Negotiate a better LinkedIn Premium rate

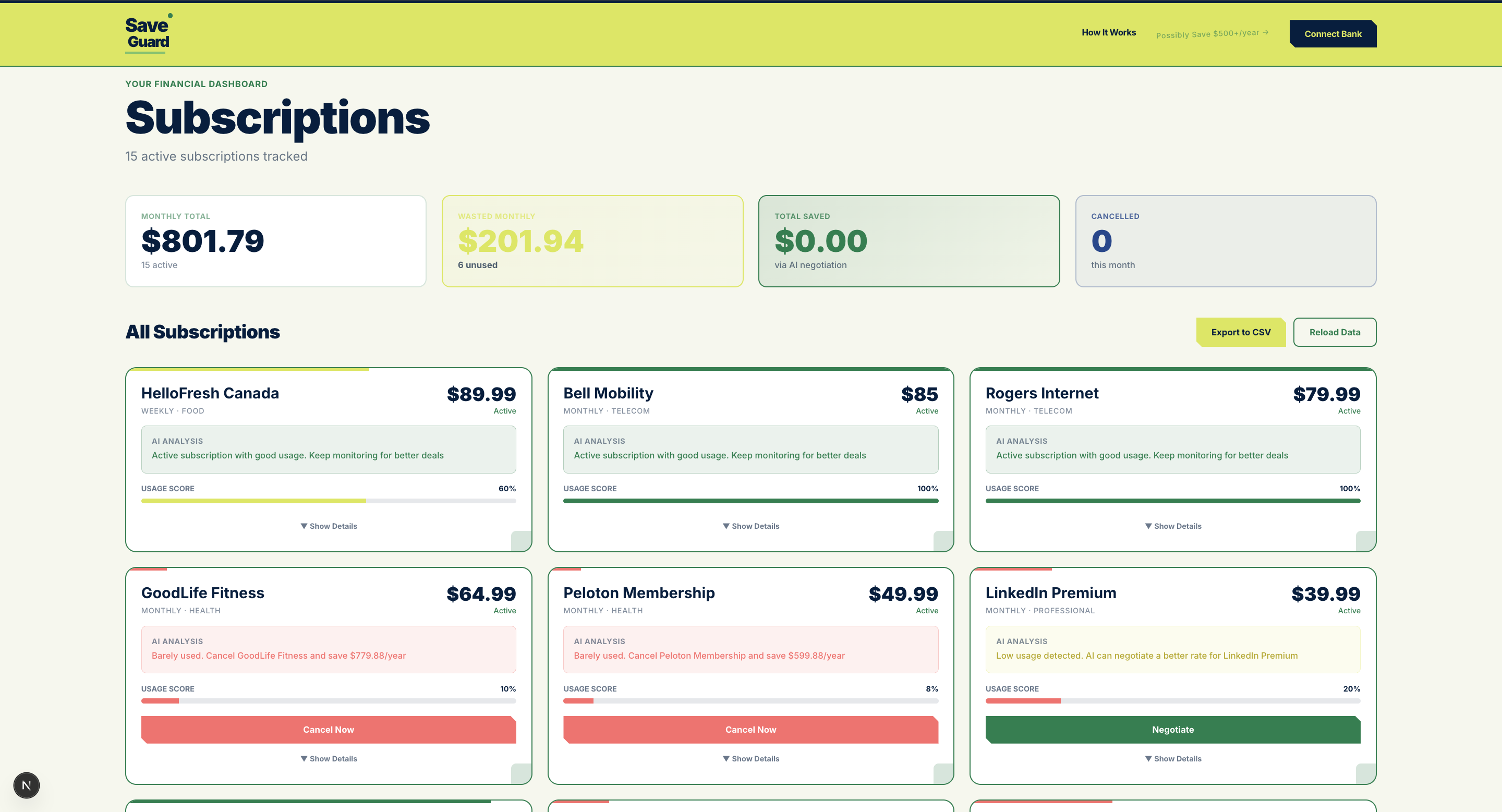pos(1172,729)
